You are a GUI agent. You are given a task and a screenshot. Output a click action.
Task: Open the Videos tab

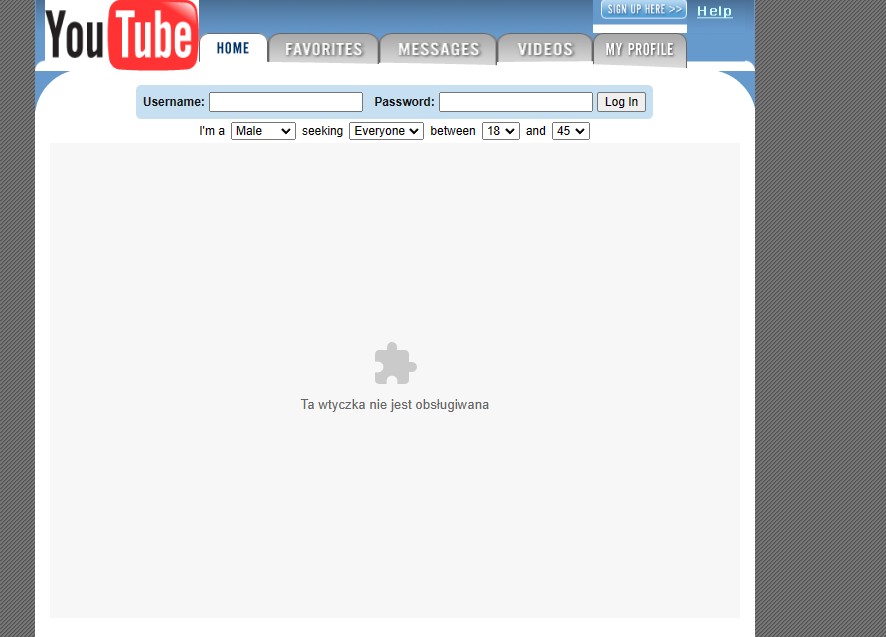point(545,49)
